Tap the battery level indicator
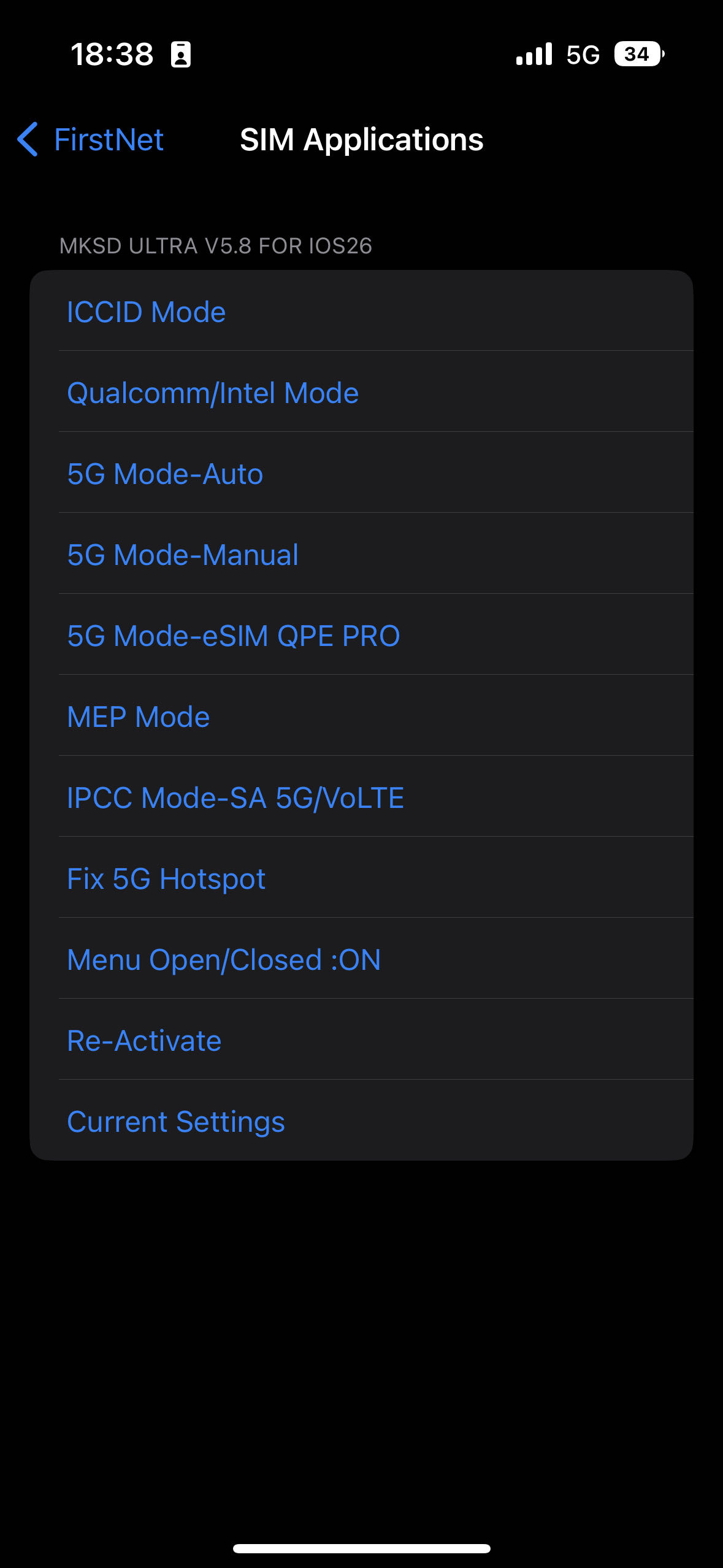 coord(638,54)
